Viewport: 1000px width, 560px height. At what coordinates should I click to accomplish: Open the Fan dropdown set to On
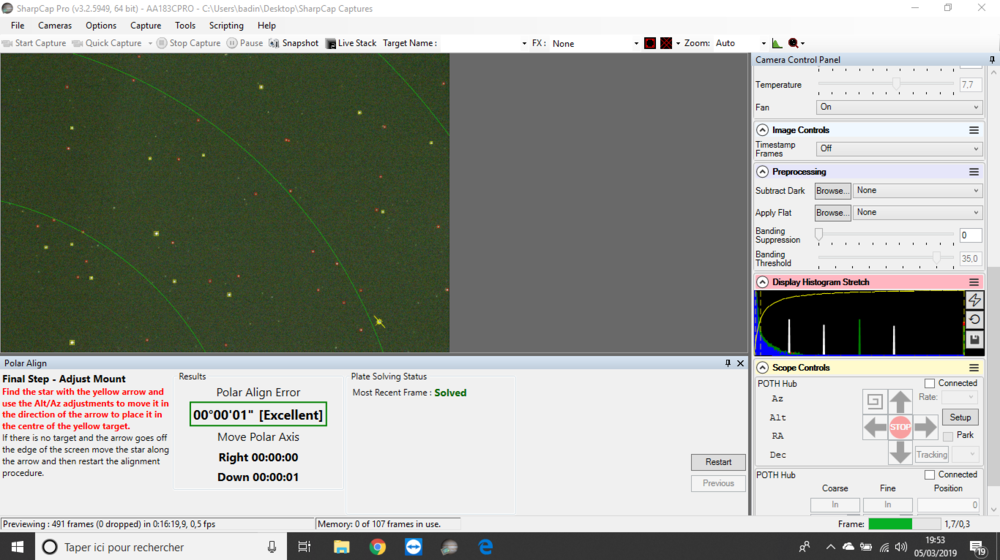click(x=899, y=107)
